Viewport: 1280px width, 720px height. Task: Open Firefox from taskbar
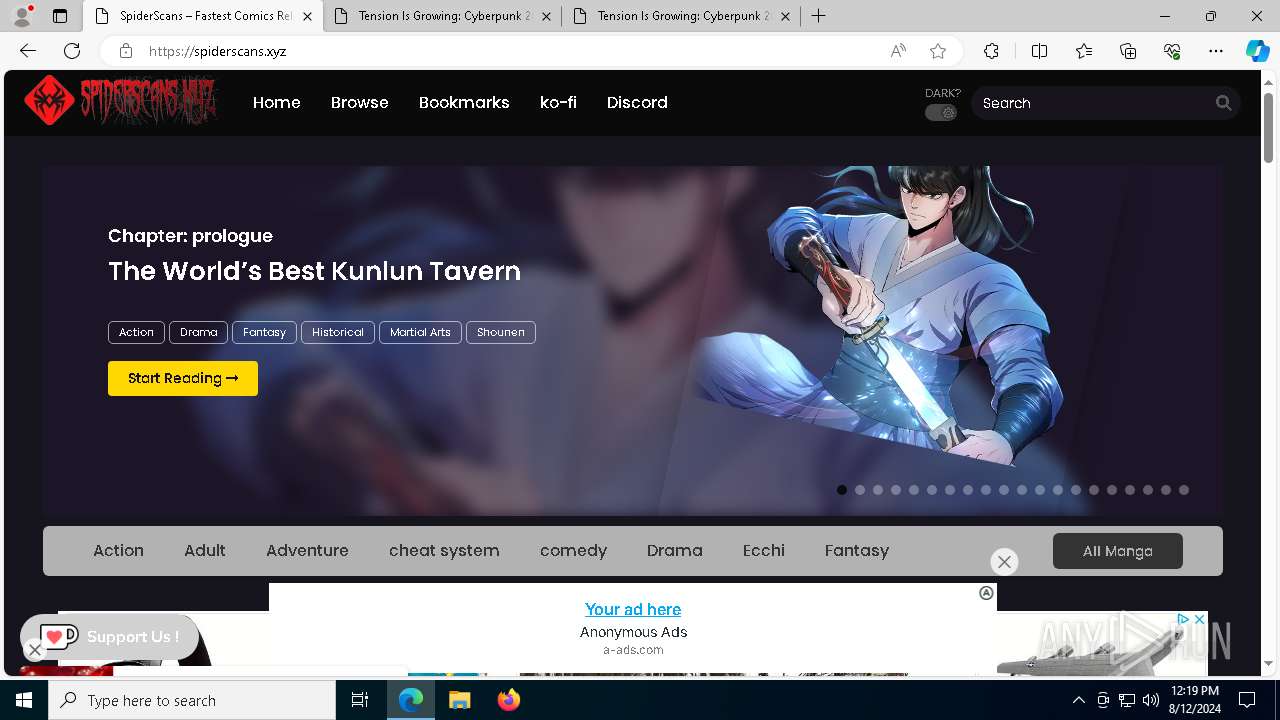click(508, 700)
